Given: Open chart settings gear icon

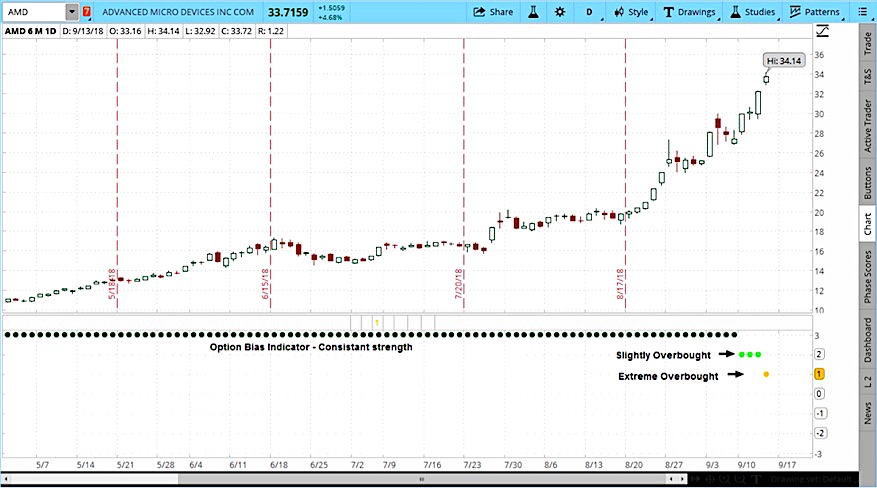Looking at the screenshot, I should click(560, 12).
